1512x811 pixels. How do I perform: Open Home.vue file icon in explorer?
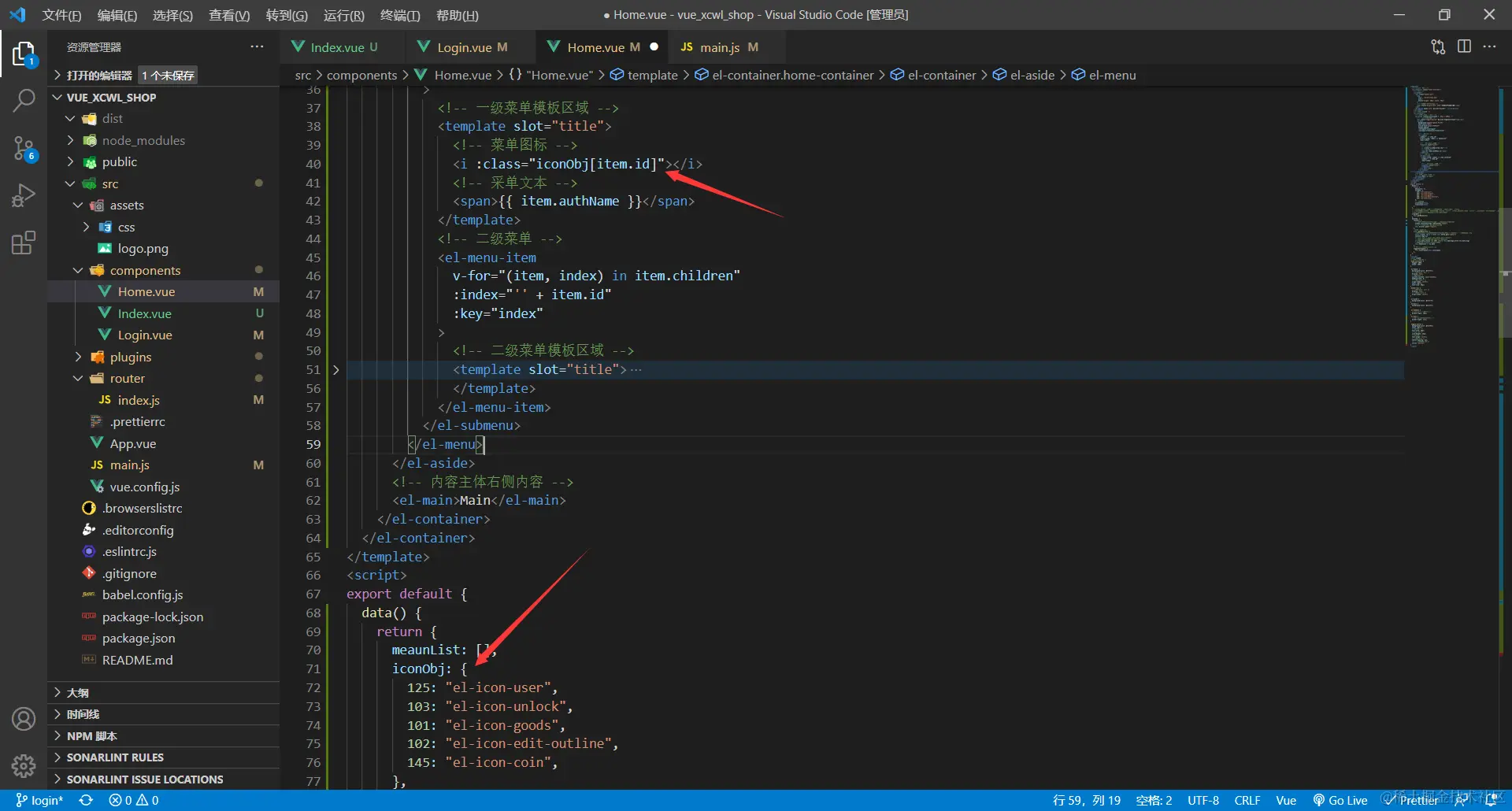pyautogui.click(x=104, y=291)
